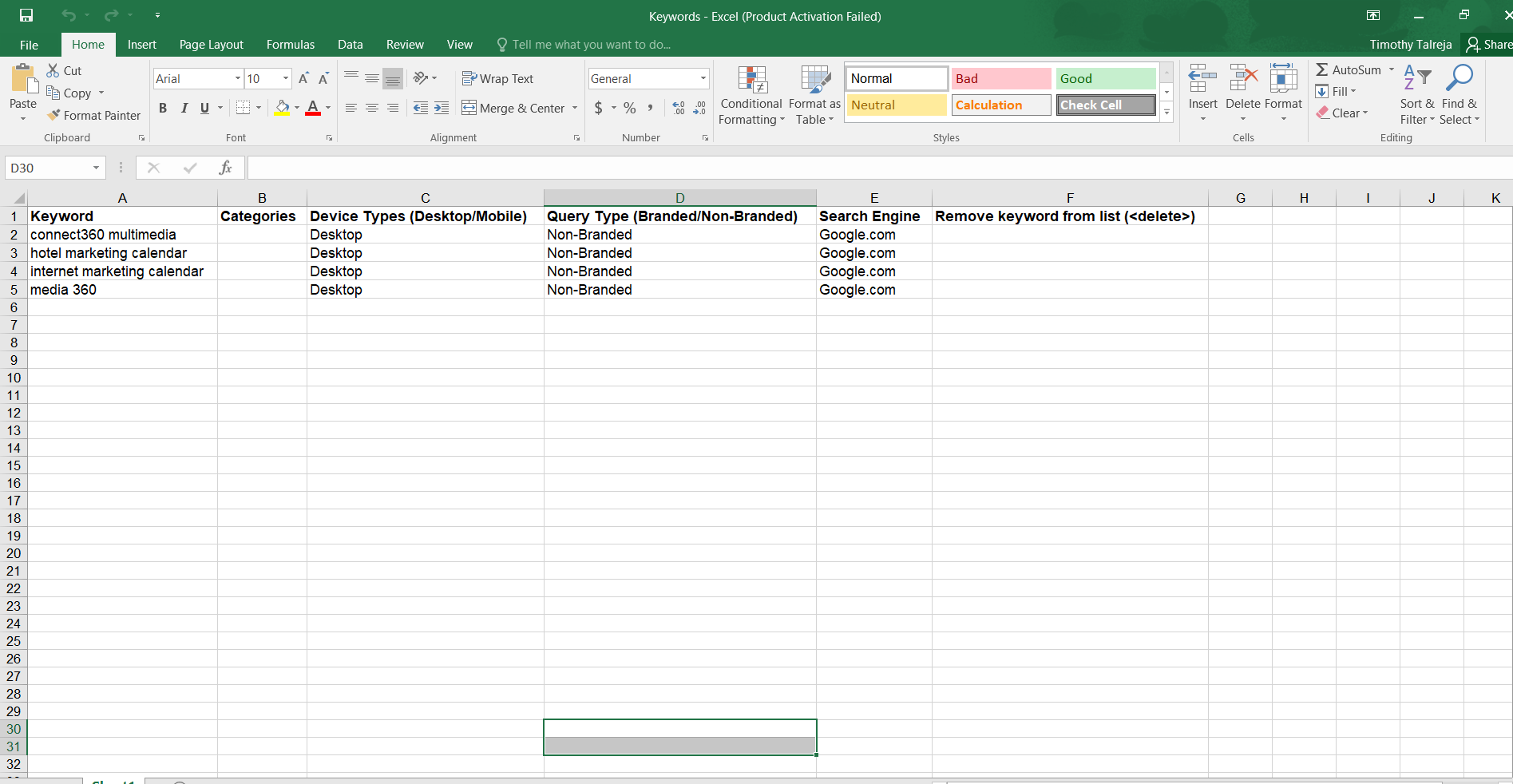Image resolution: width=1513 pixels, height=784 pixels.
Task: Open Format as Table gallery
Action: coord(814,96)
